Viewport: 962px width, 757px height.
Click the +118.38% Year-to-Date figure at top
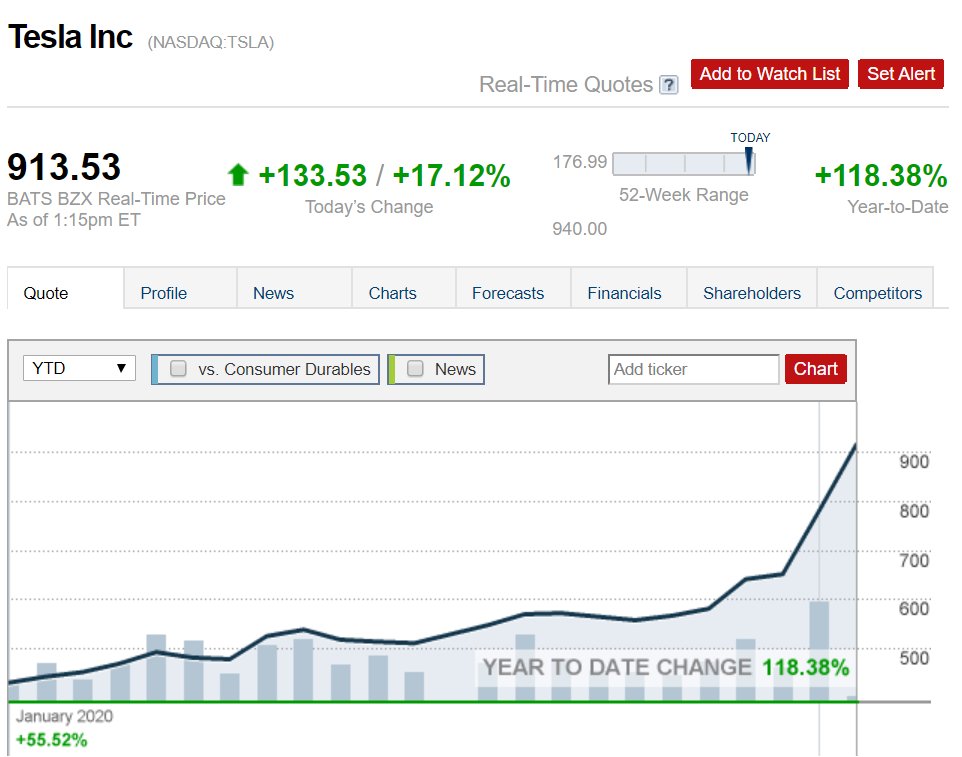tap(880, 175)
